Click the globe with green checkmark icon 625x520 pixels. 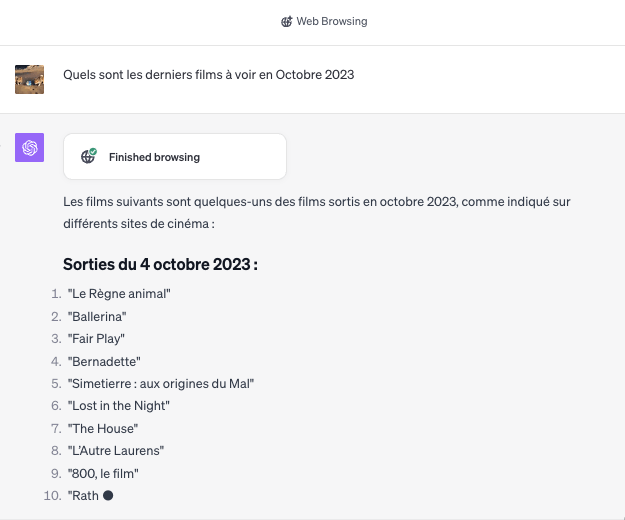88,156
